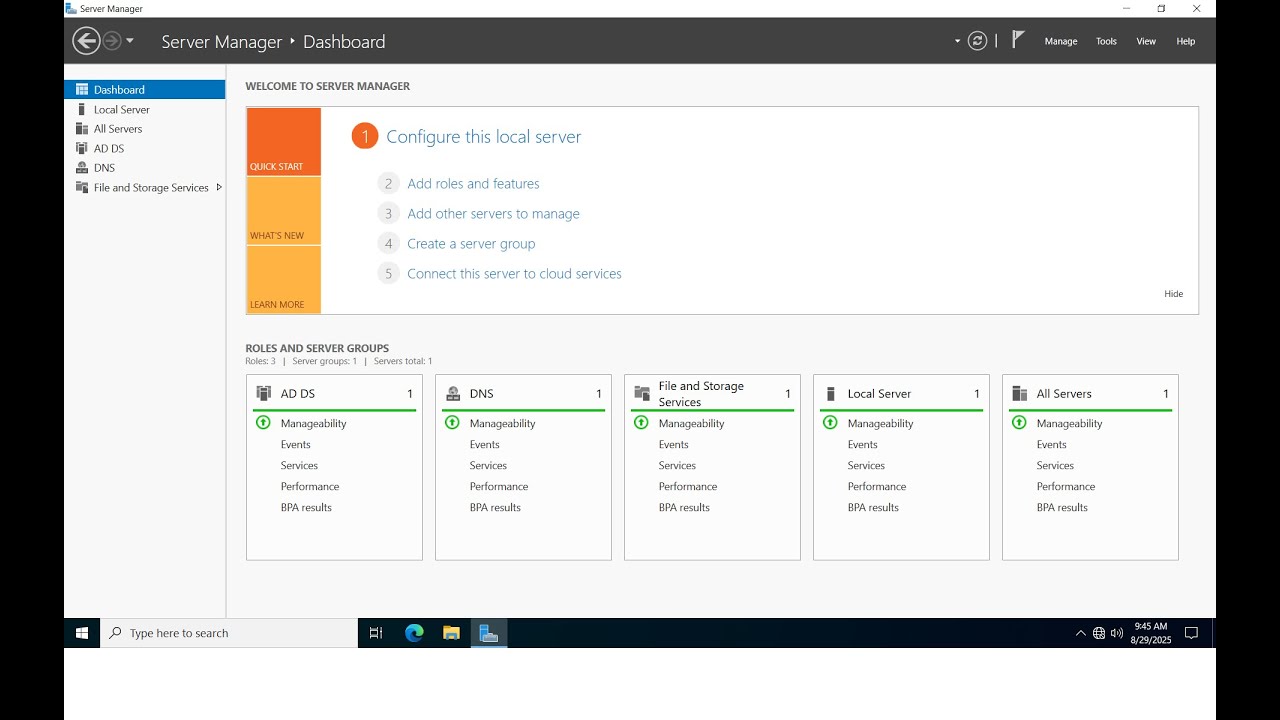Open the navigation history dropdown arrow
1280x720 pixels.
pos(130,41)
